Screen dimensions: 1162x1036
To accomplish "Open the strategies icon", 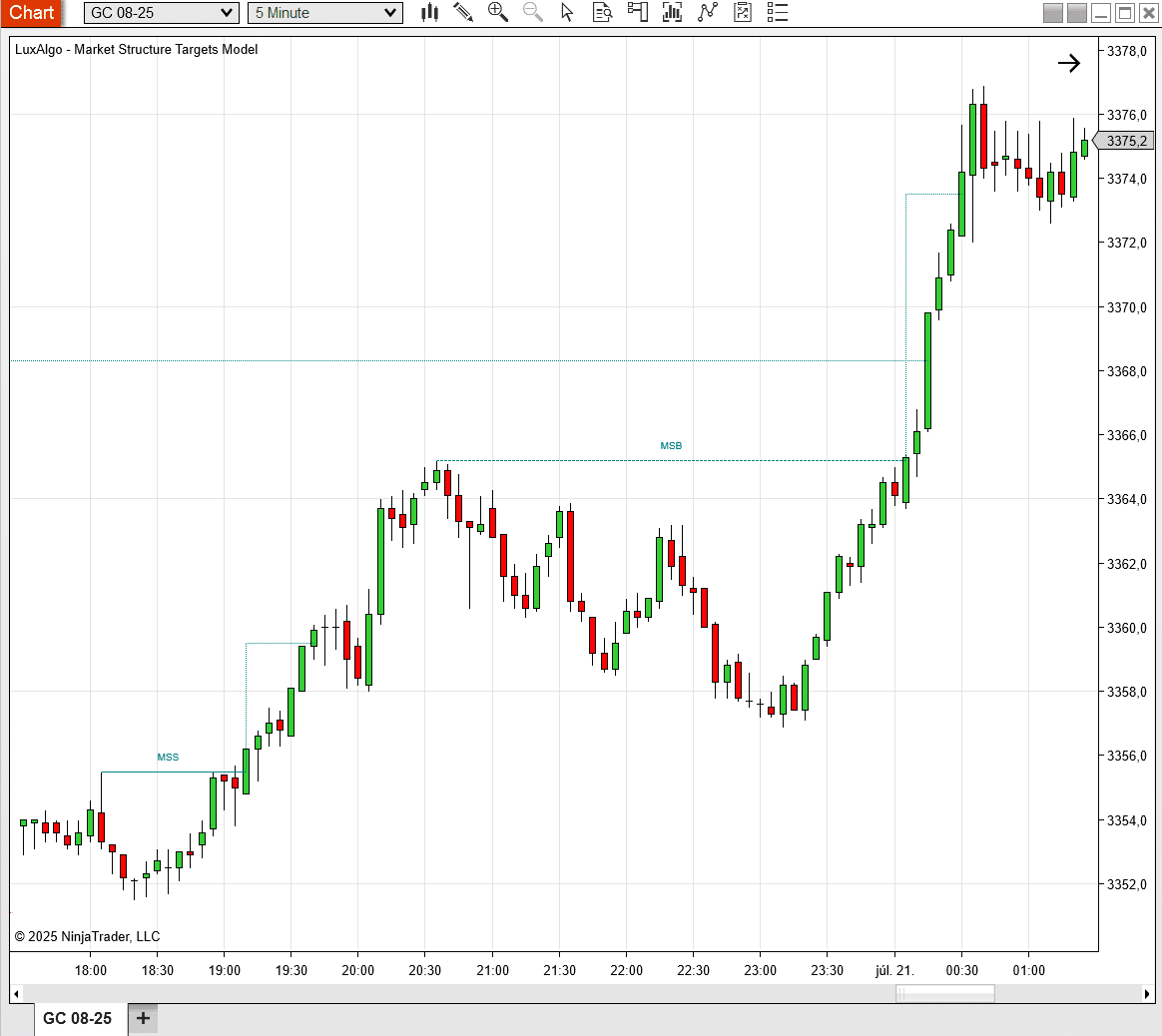I will click(x=708, y=13).
